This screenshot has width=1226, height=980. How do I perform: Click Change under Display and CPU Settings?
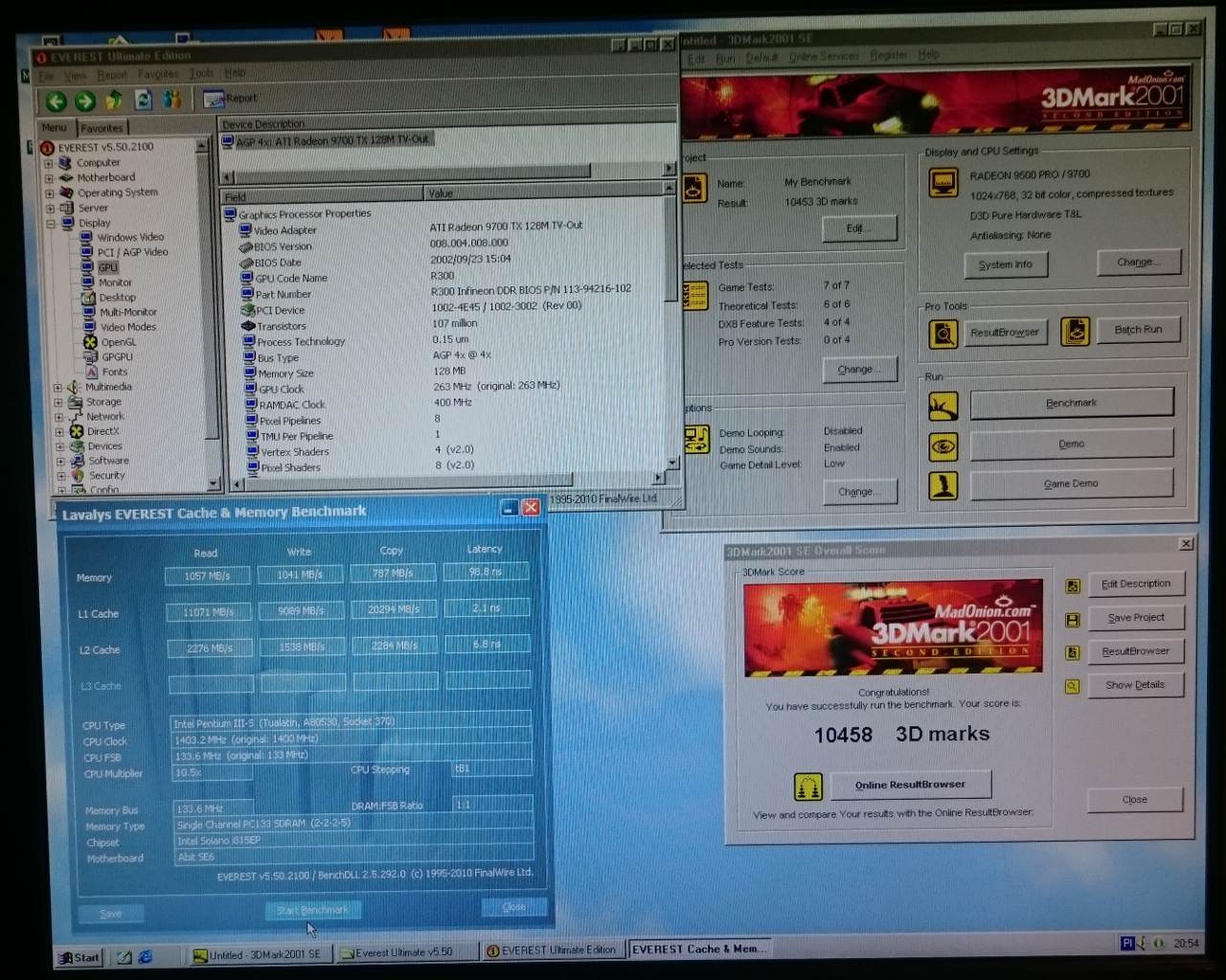1138,262
